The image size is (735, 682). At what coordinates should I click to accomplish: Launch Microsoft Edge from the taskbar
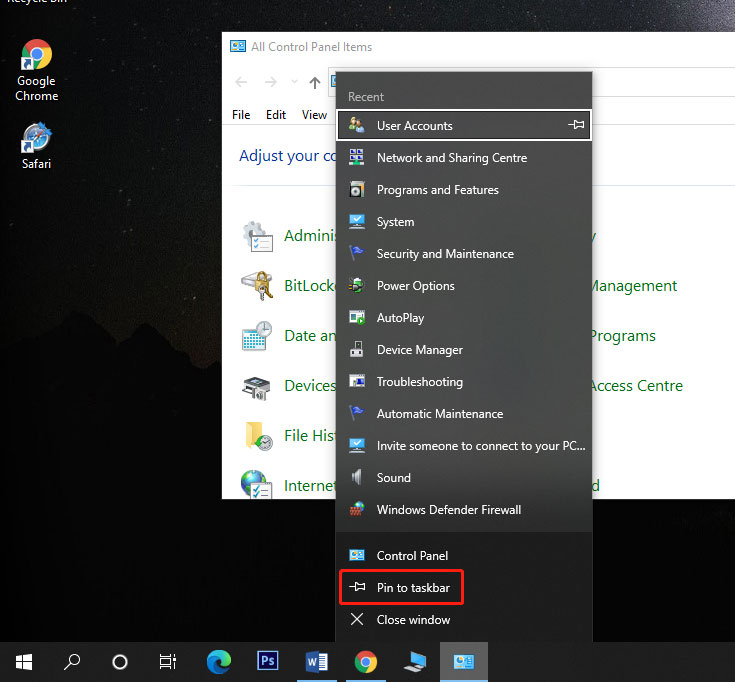[219, 662]
